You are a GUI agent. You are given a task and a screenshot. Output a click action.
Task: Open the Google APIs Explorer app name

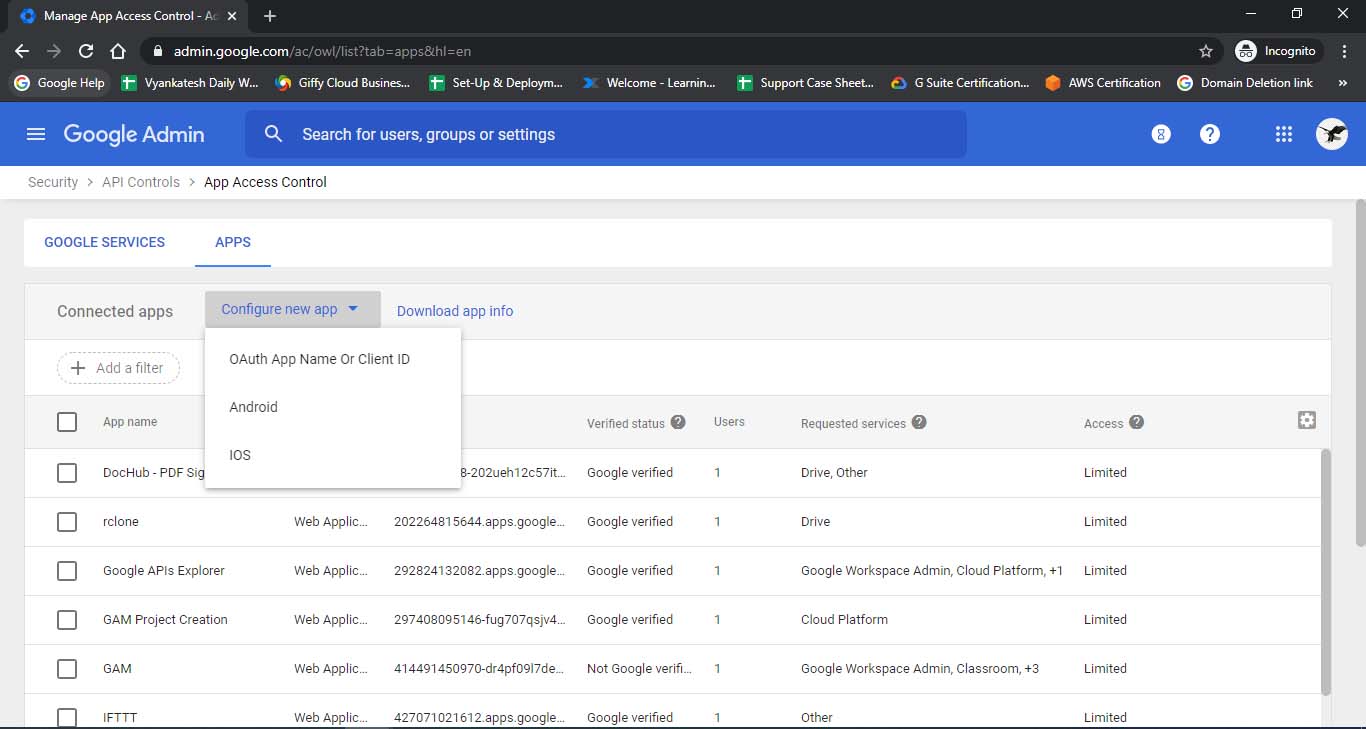tap(164, 570)
